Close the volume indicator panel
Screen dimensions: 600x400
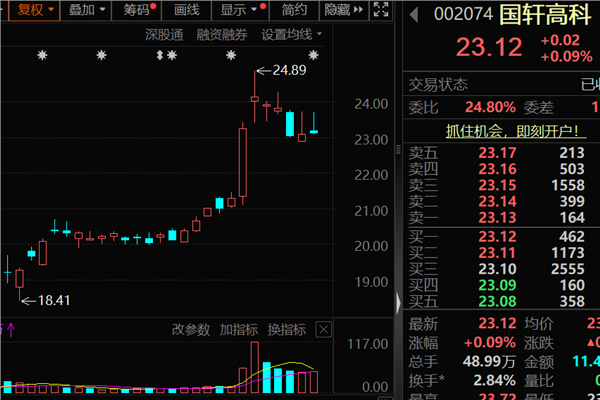click(x=323, y=330)
